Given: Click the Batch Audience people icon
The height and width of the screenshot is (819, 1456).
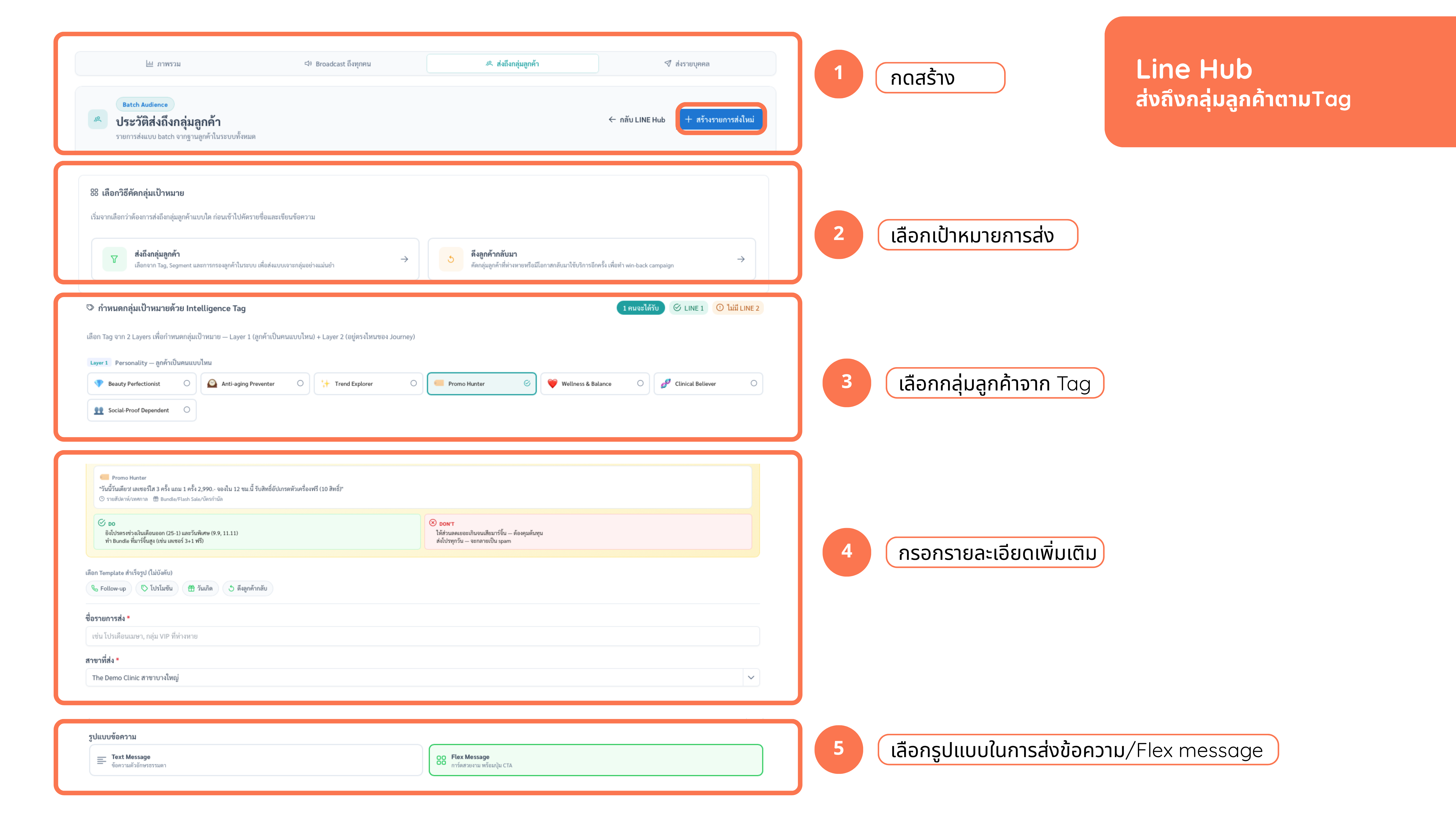Looking at the screenshot, I should pyautogui.click(x=98, y=119).
